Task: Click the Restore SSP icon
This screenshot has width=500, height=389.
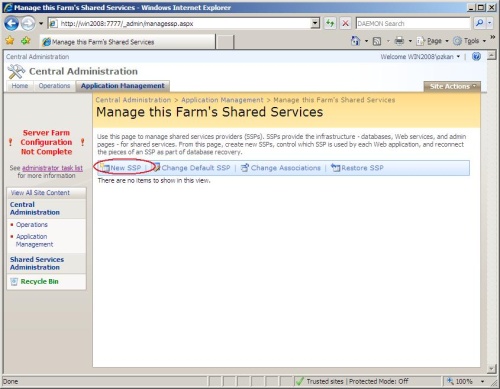Action: (335, 168)
